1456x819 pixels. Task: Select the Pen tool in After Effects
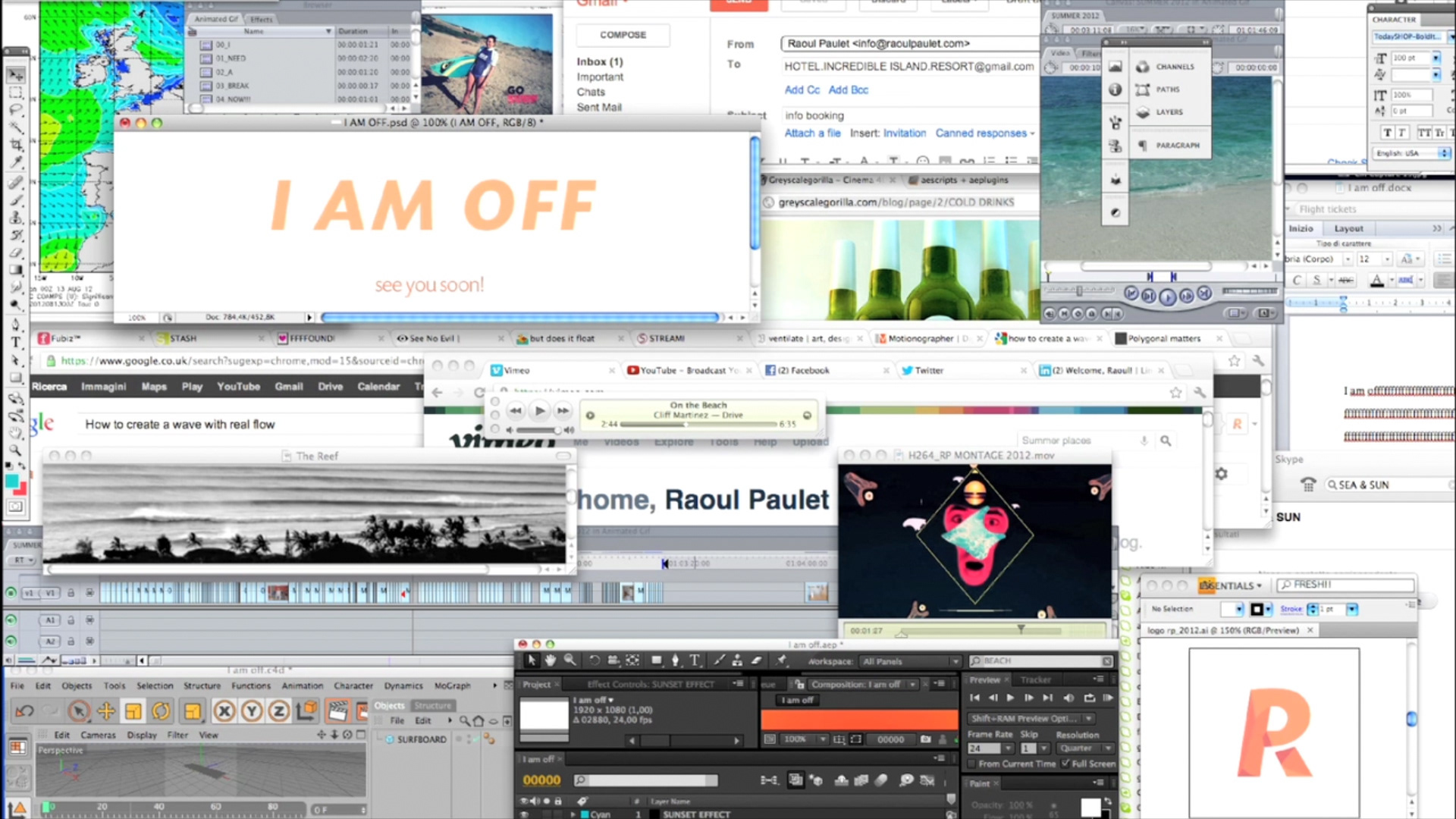click(675, 661)
